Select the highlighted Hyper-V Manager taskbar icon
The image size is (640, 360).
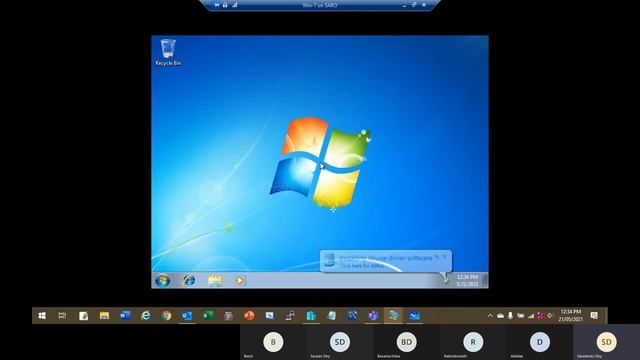[x=393, y=316]
